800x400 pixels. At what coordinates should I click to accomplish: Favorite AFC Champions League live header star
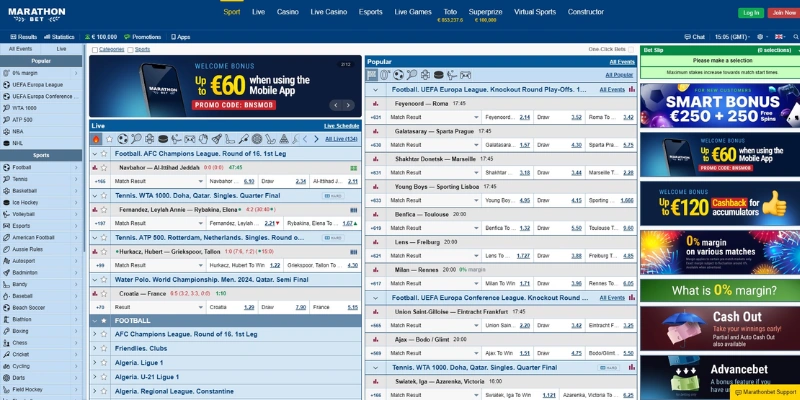(x=104, y=153)
